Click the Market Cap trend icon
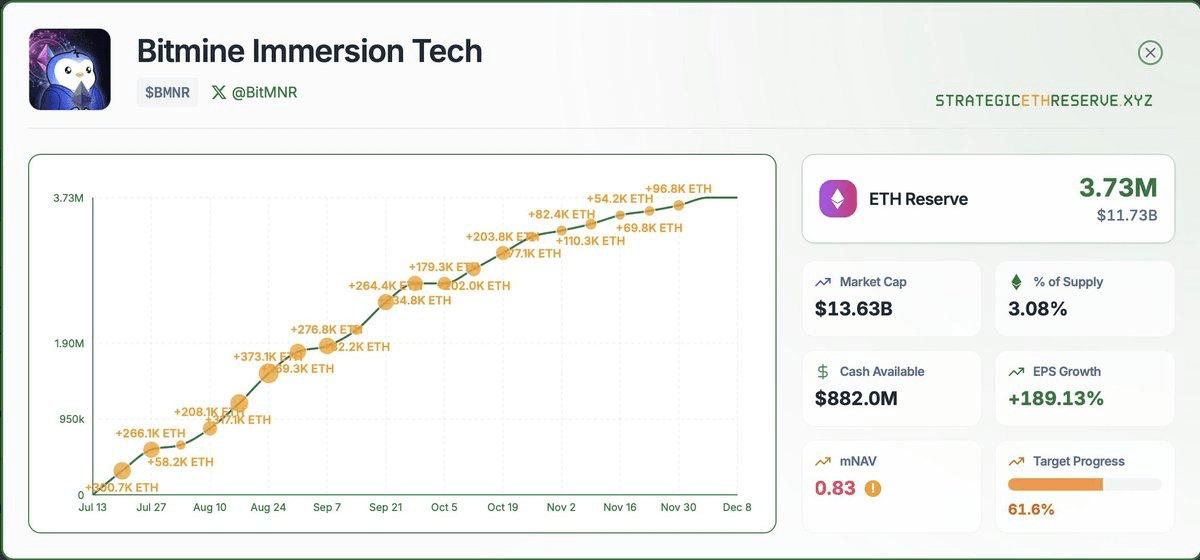Screen dimensions: 1200x560 [x=823, y=282]
